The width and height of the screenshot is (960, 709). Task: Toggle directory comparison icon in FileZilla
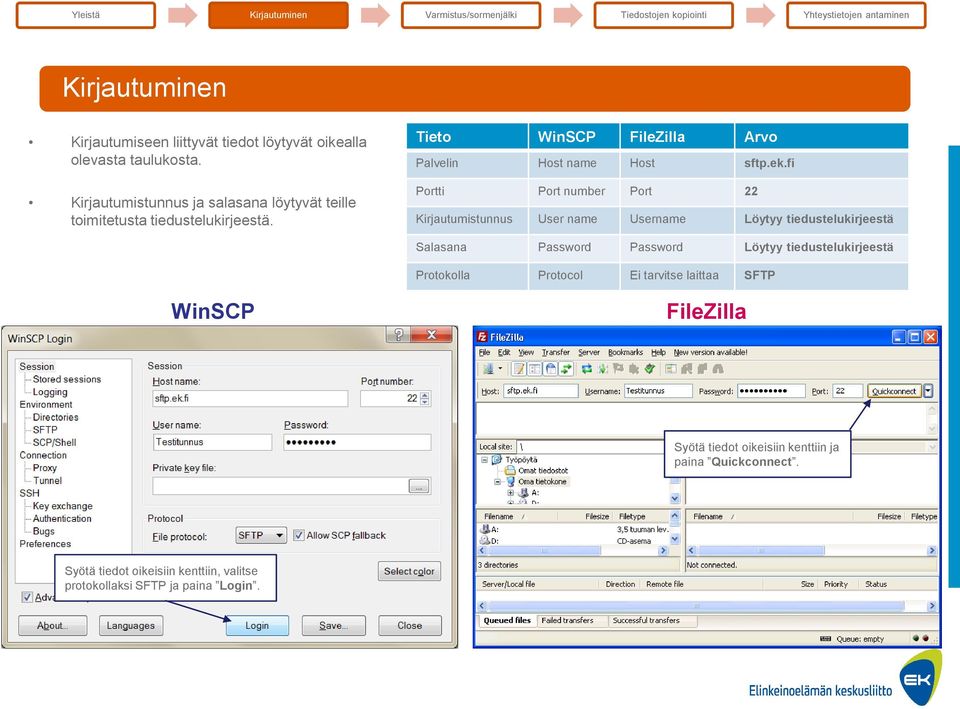(687, 369)
